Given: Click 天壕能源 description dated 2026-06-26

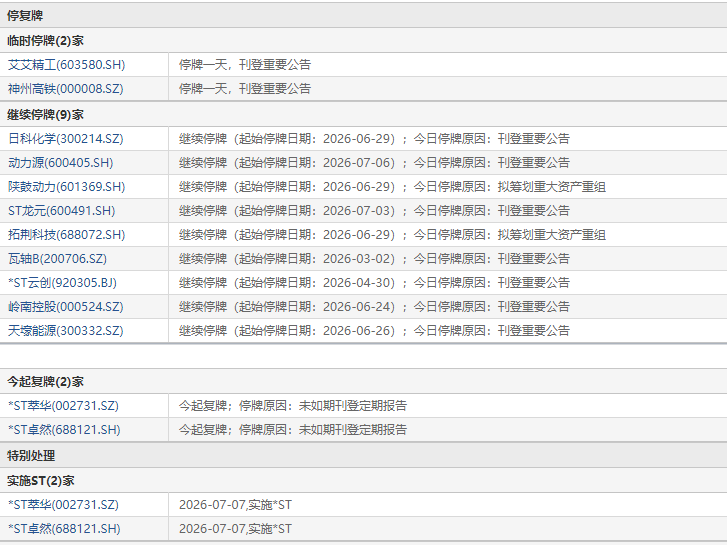Looking at the screenshot, I should pyautogui.click(x=374, y=331).
